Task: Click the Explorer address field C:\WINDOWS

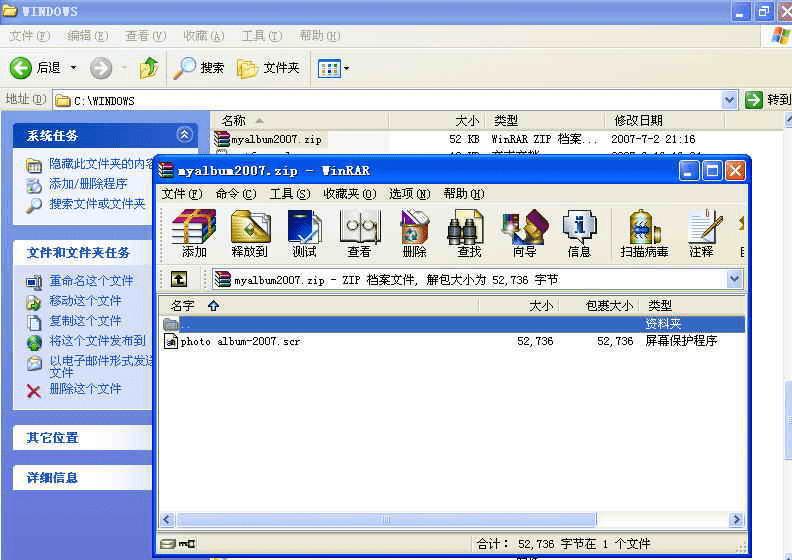Action: click(x=386, y=100)
